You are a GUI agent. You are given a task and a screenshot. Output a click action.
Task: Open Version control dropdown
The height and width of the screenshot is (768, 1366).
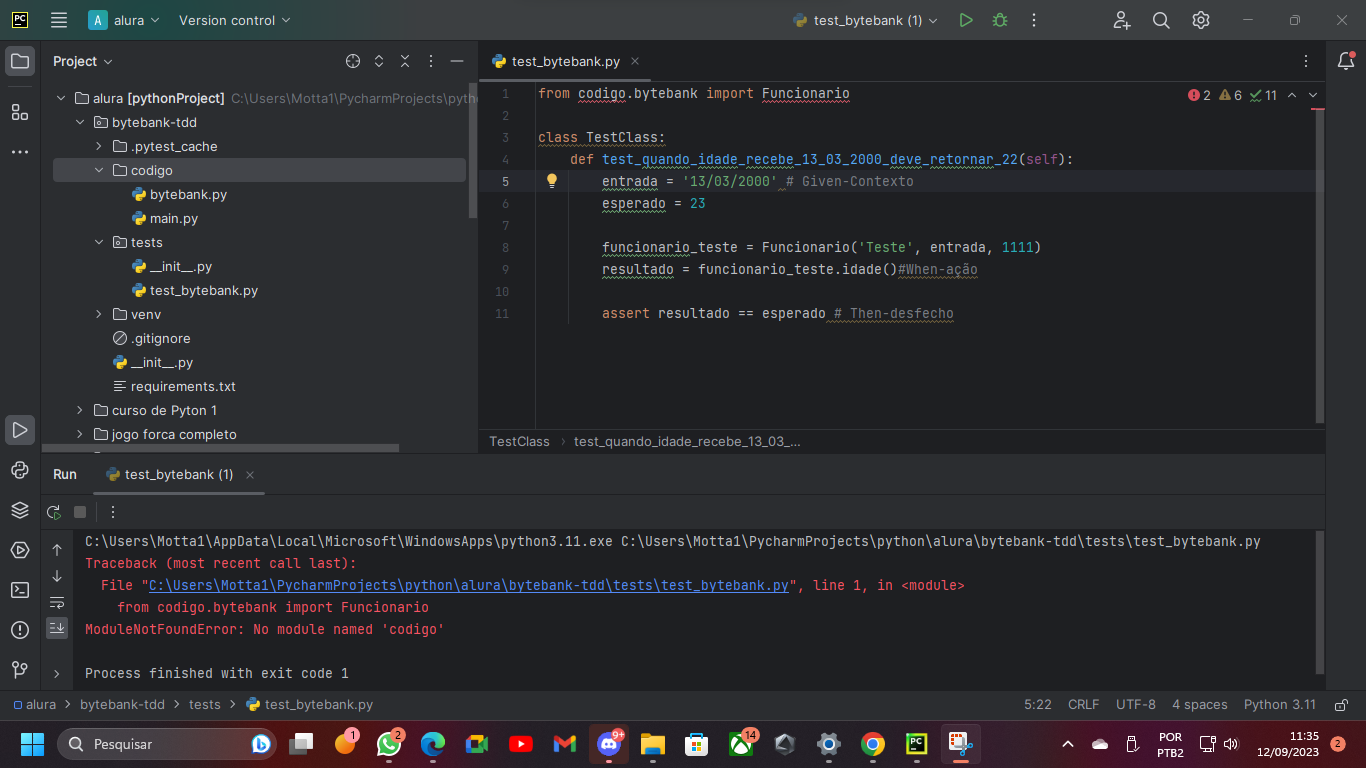coord(235,20)
